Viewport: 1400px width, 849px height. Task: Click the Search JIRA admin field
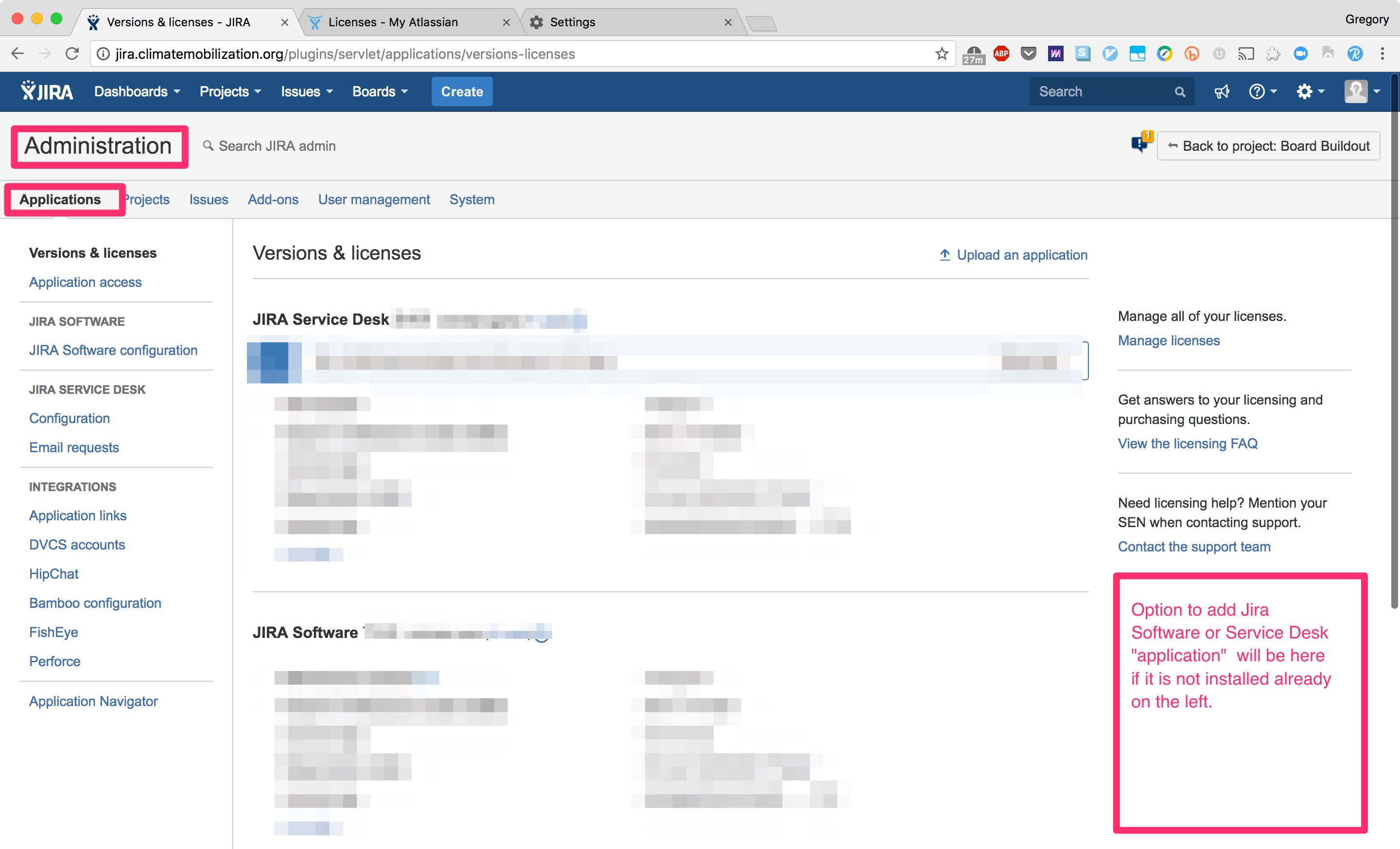[x=277, y=146]
